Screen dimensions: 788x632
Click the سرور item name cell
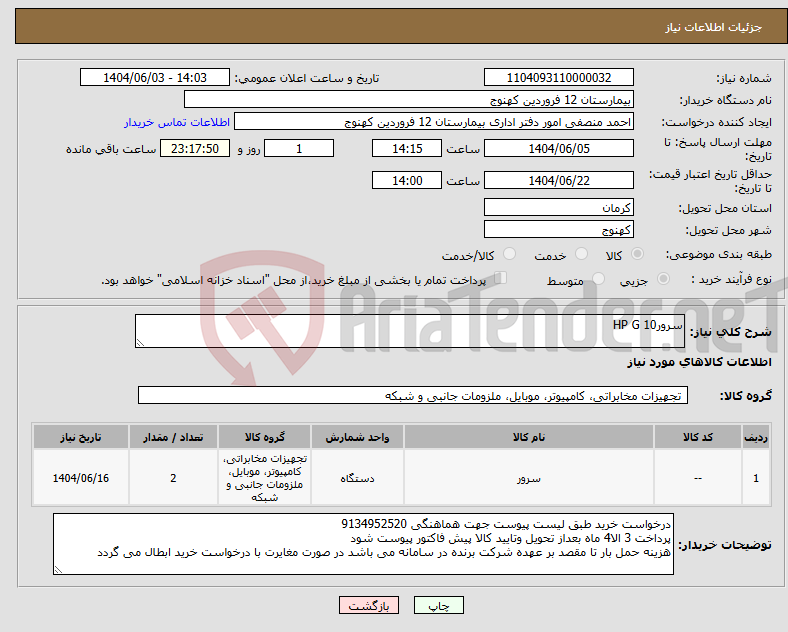(529, 478)
